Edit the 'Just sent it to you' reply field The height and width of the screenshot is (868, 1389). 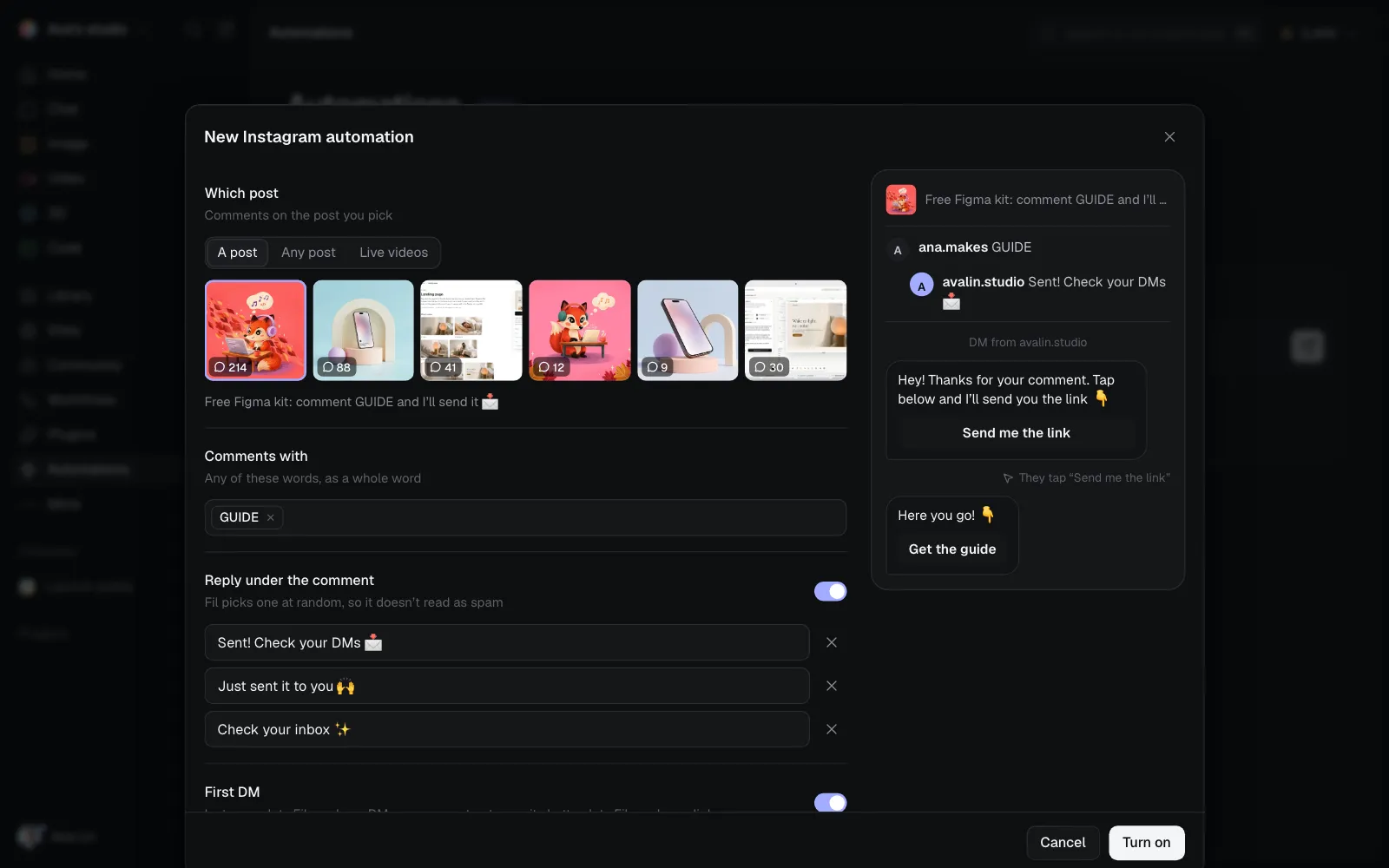coord(507,686)
